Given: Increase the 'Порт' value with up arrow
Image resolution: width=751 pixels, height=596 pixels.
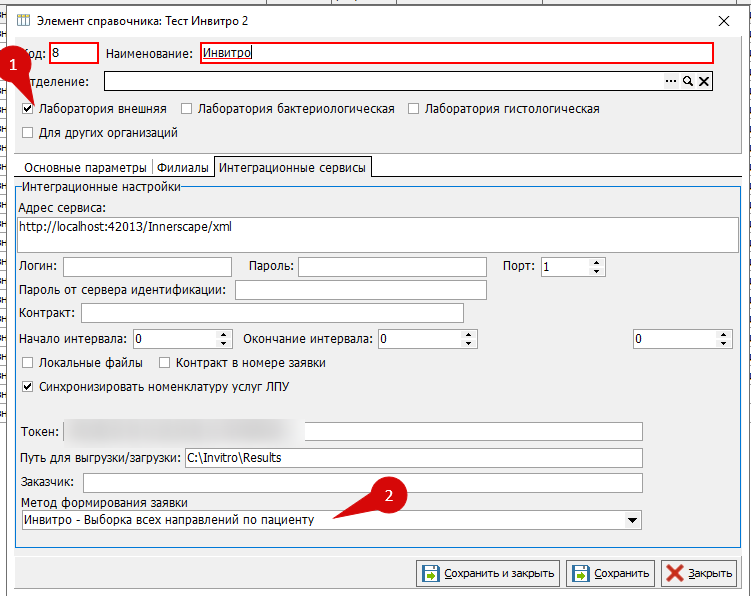Looking at the screenshot, I should (x=597, y=262).
